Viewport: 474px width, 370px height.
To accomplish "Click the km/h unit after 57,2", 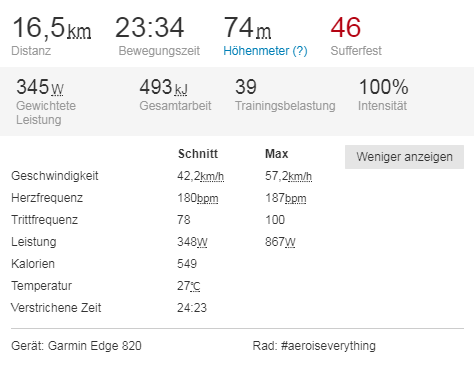I will click(300, 176).
